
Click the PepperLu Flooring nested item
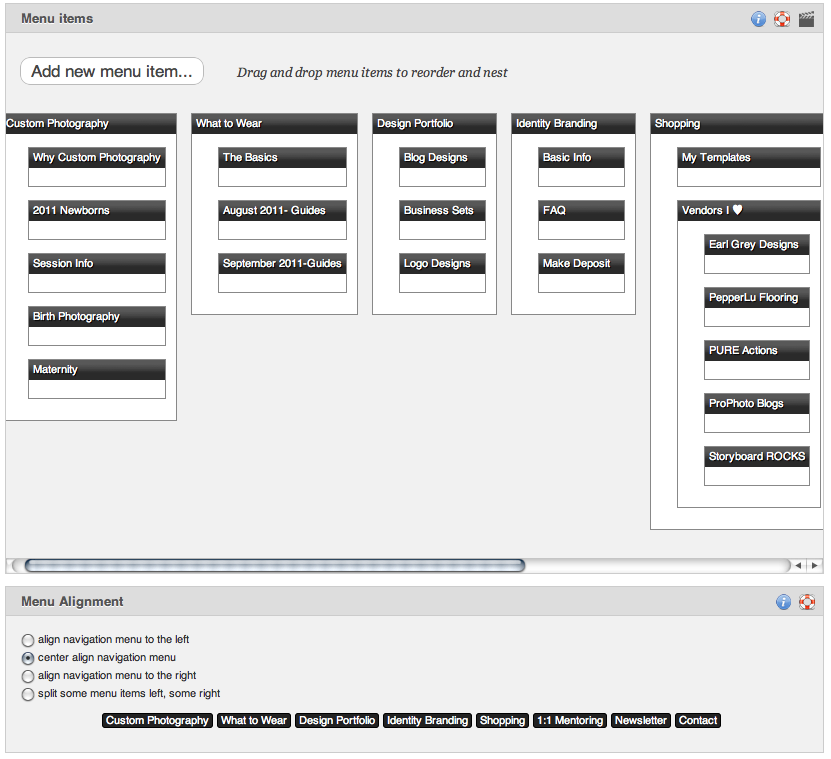pyautogui.click(x=757, y=297)
